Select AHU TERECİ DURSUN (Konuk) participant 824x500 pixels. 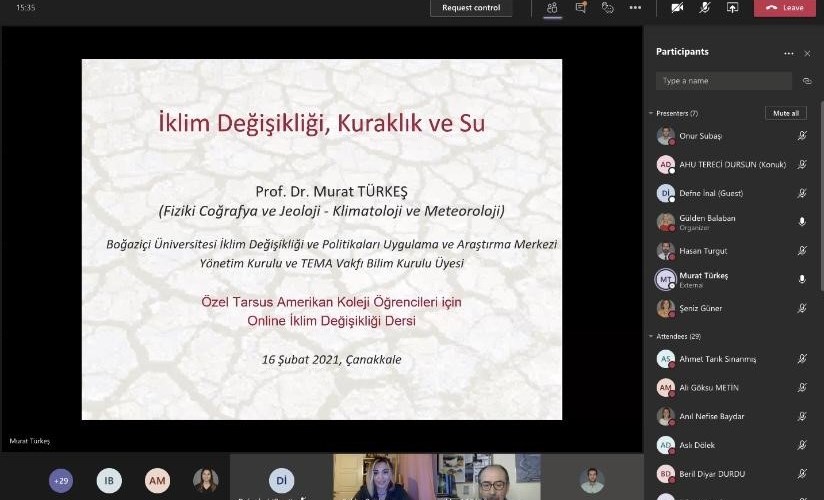tap(733, 165)
